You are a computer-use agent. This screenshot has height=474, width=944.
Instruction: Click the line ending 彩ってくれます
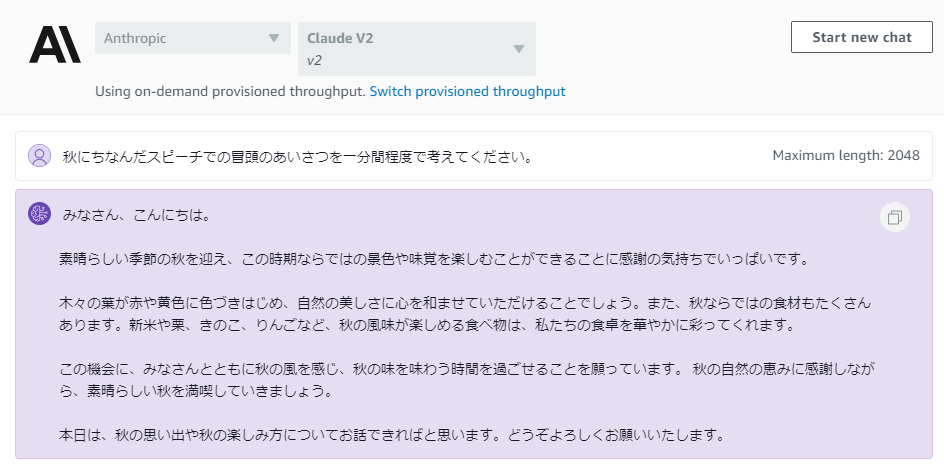click(x=428, y=325)
